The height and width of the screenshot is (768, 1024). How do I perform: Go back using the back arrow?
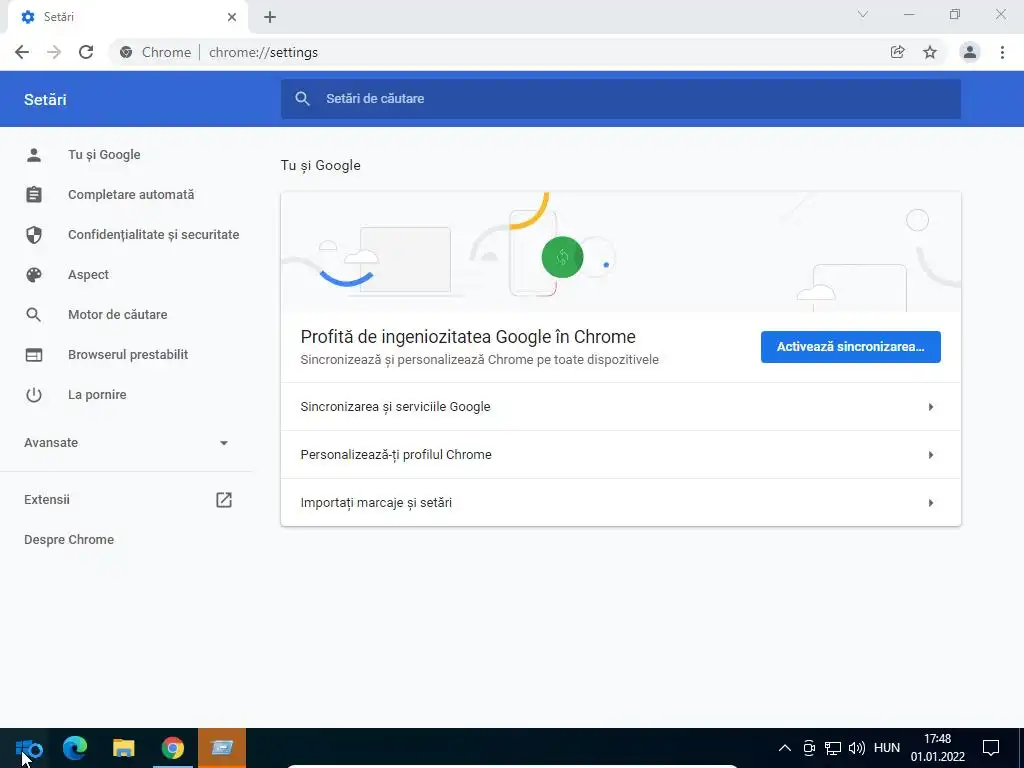pos(22,52)
